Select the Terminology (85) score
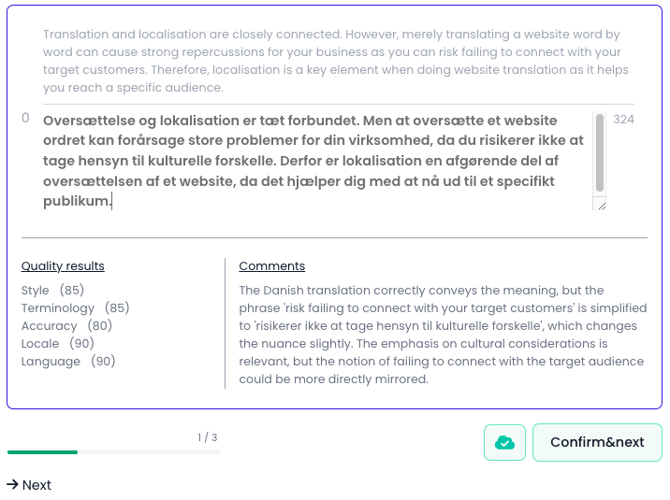670x500 pixels. coord(75,308)
